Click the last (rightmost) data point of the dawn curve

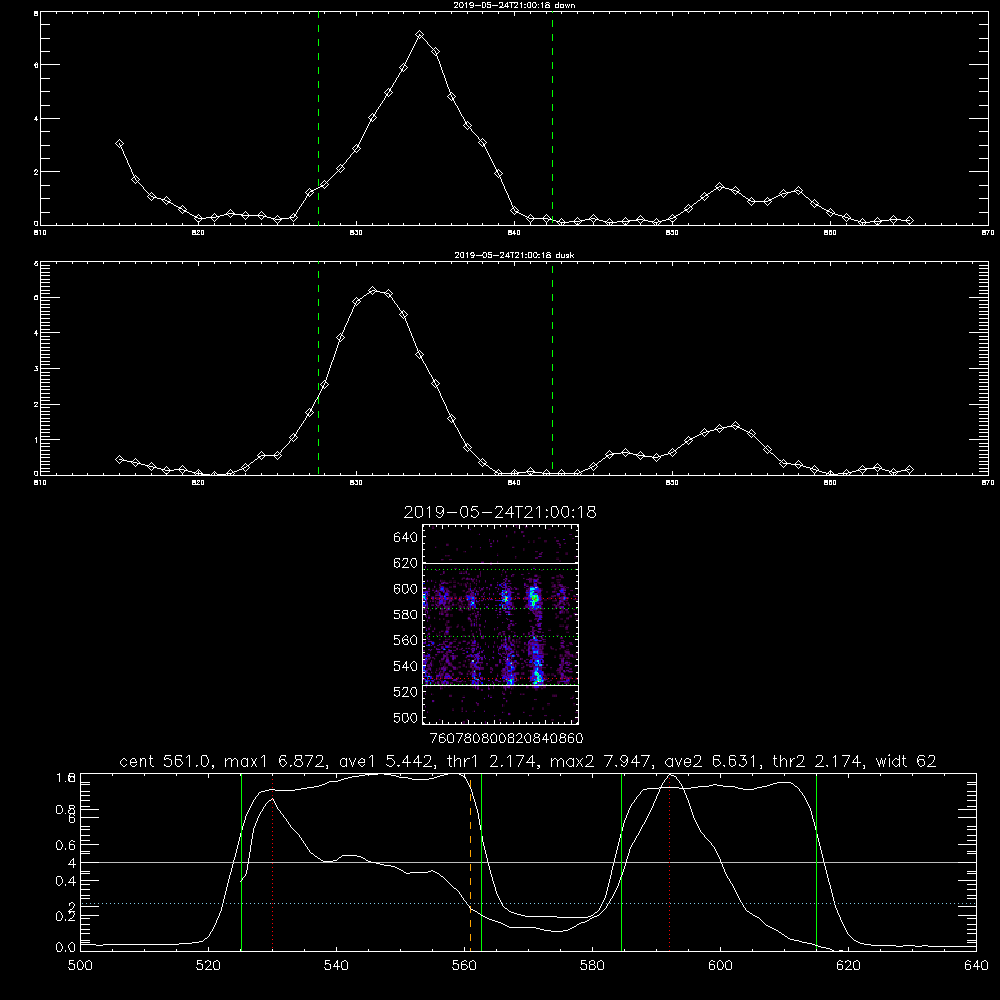909,221
